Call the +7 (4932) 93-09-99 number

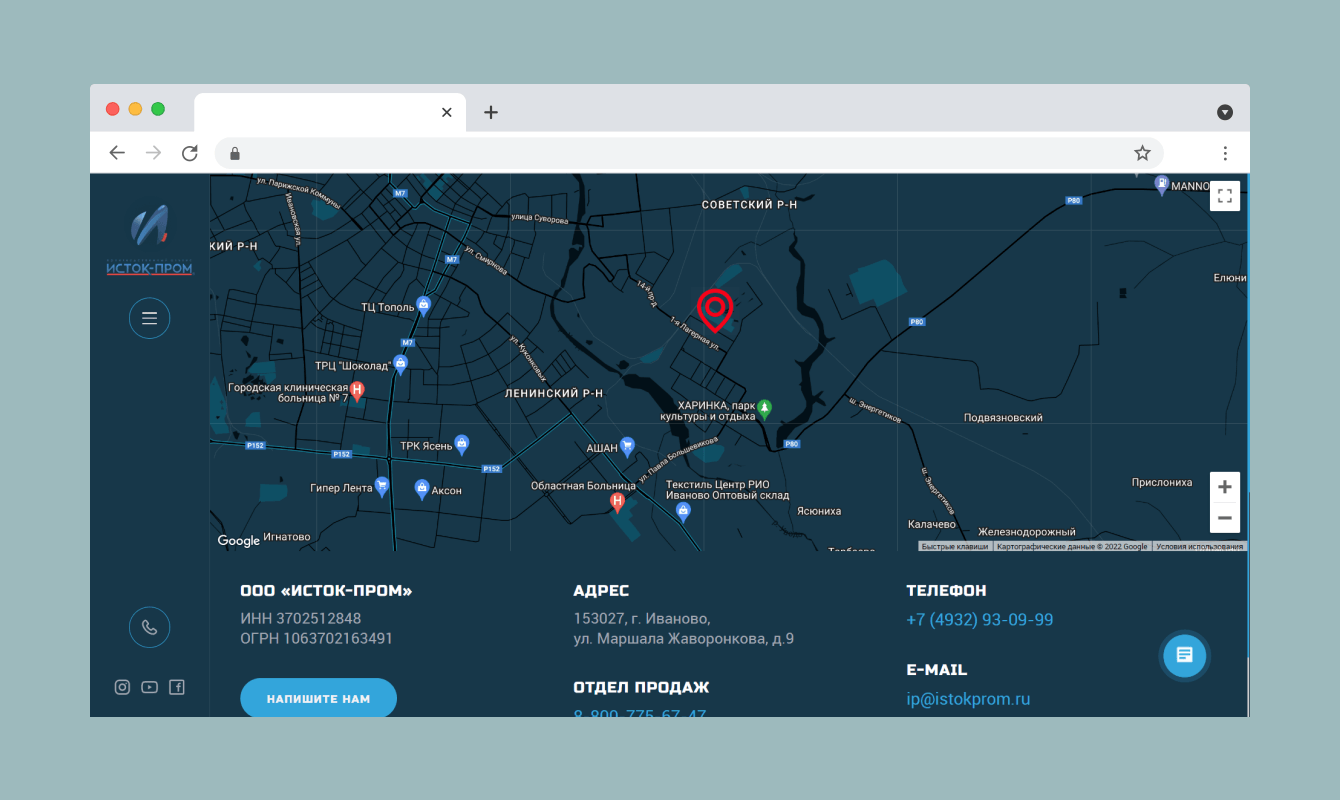(979, 620)
